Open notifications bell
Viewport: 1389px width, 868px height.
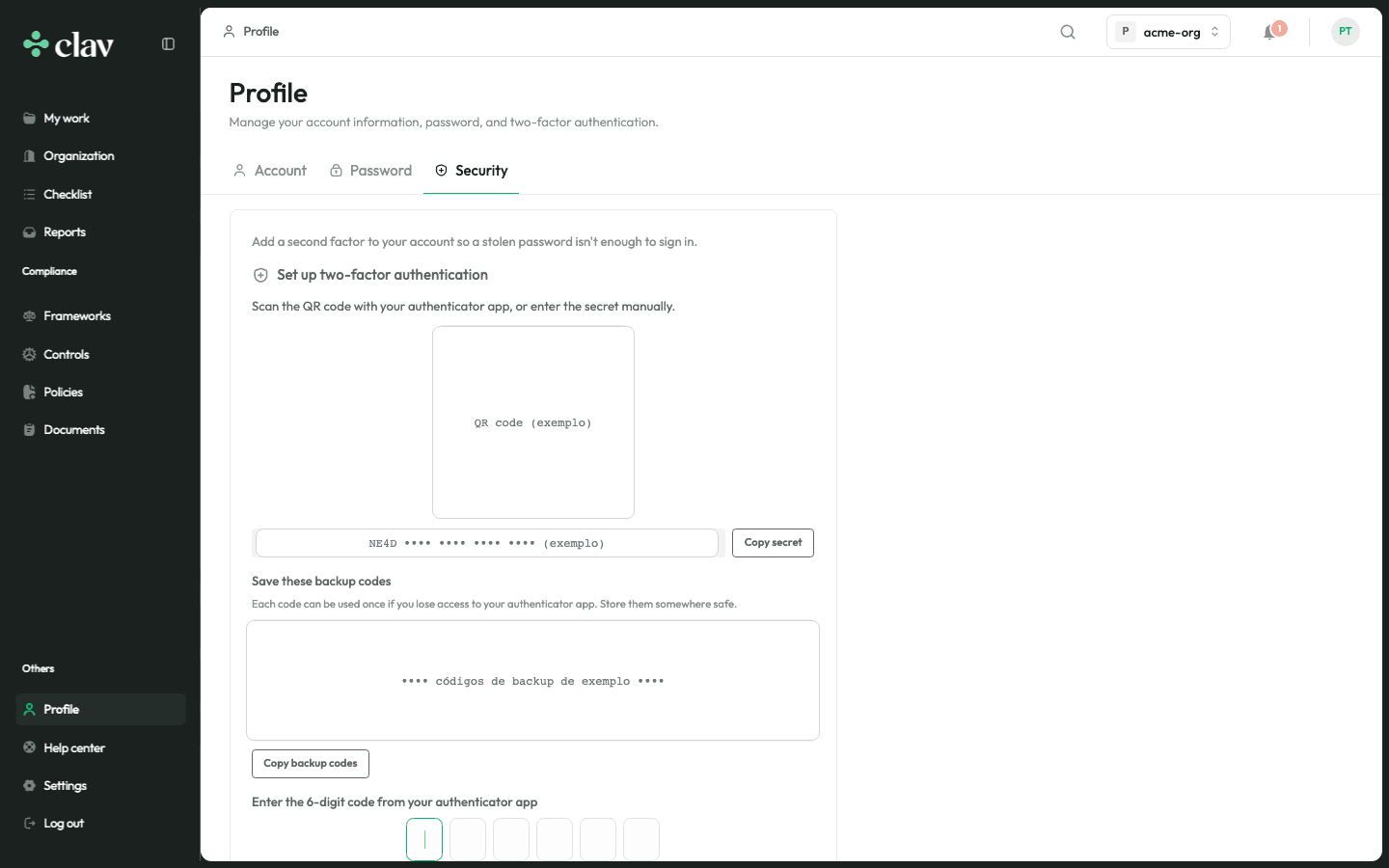click(x=1270, y=32)
